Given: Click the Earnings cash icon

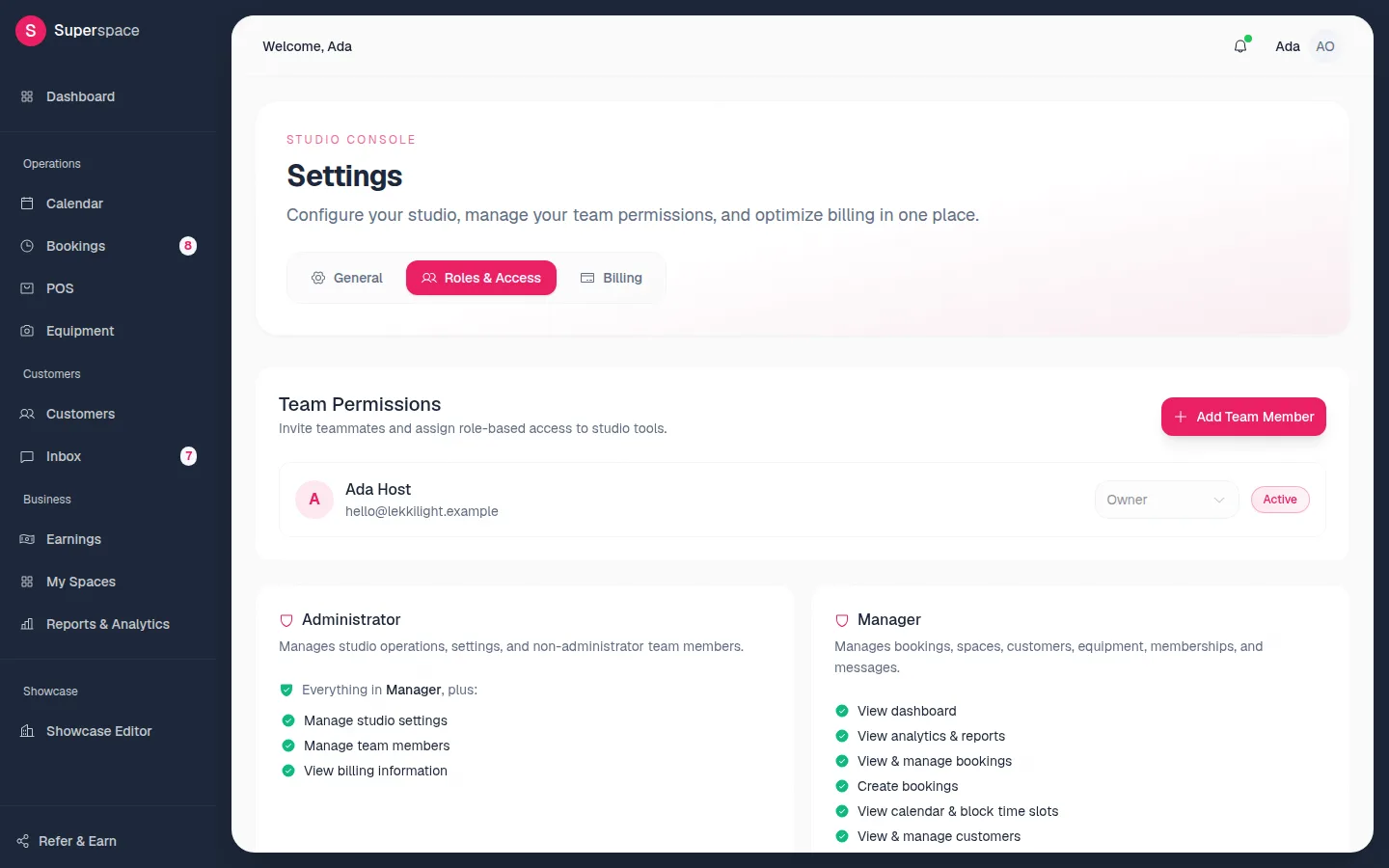Looking at the screenshot, I should (x=27, y=539).
